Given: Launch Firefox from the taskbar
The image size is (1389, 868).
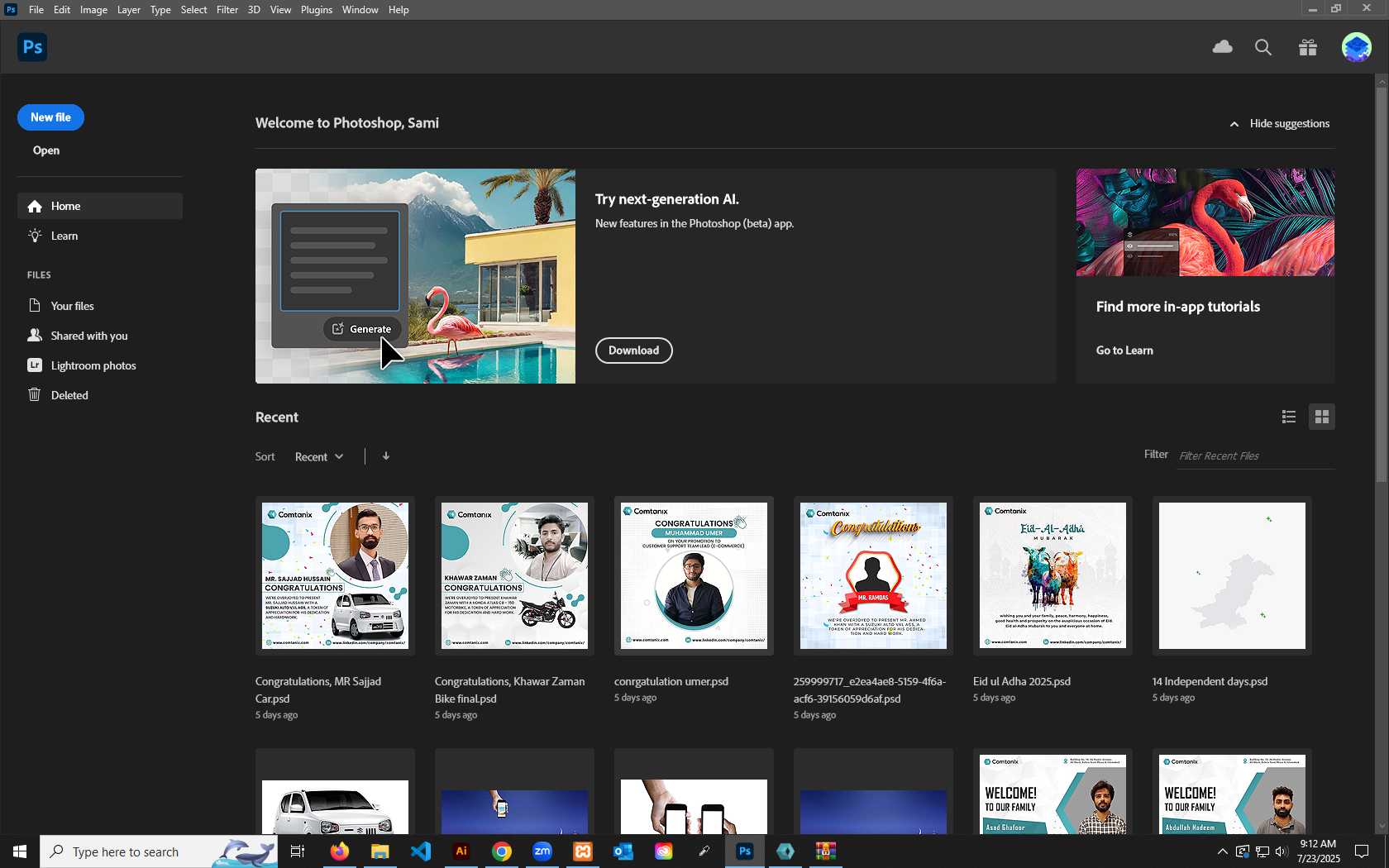Looking at the screenshot, I should point(339,851).
